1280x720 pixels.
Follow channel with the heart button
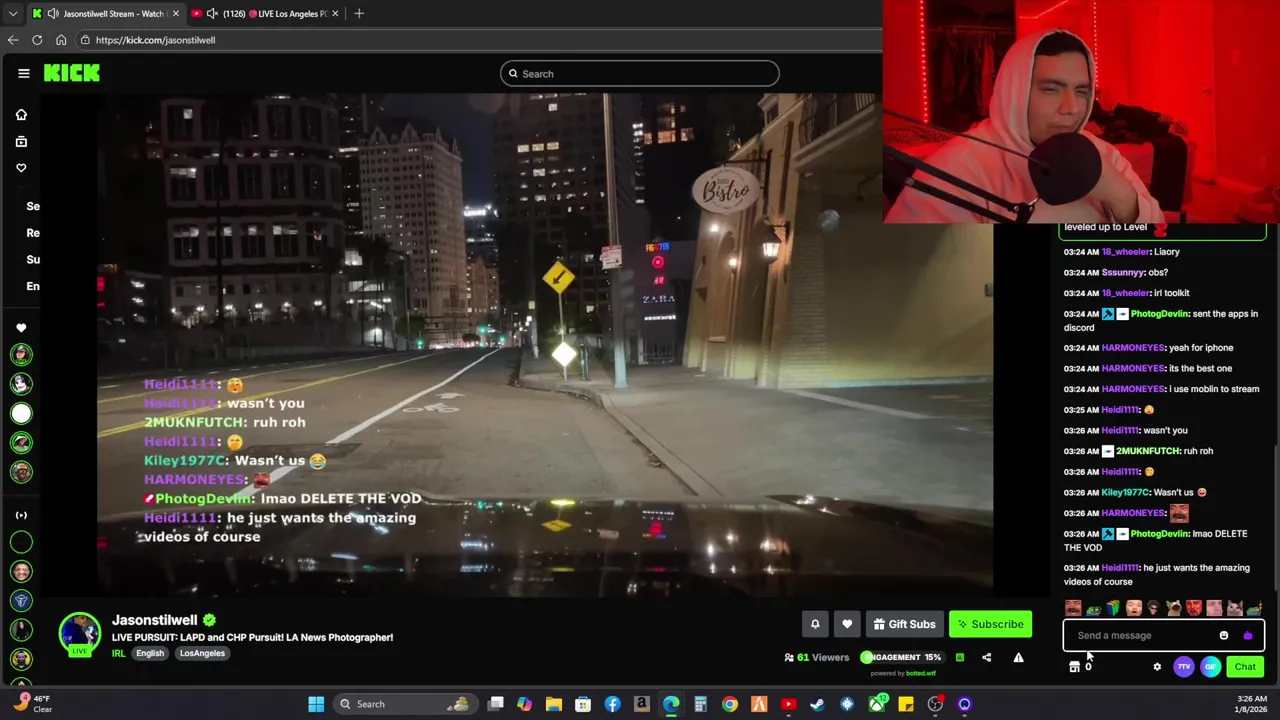847,624
